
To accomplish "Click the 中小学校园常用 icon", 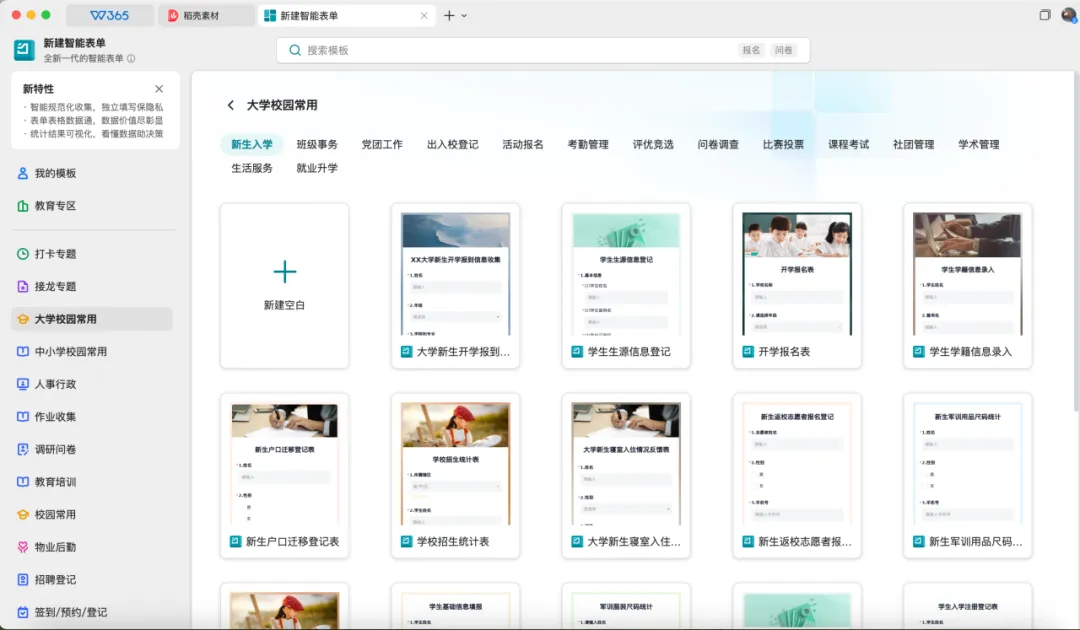I will 23,352.
